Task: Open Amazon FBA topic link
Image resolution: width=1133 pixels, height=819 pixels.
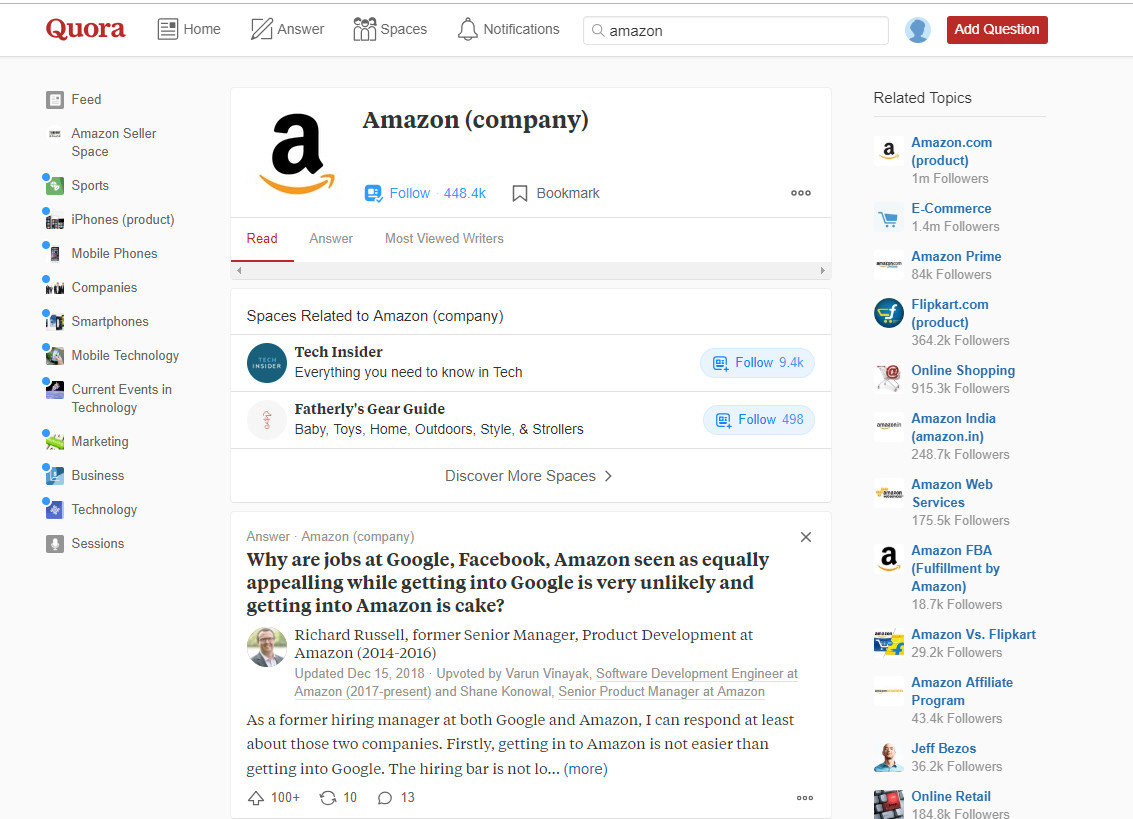Action: [955, 569]
